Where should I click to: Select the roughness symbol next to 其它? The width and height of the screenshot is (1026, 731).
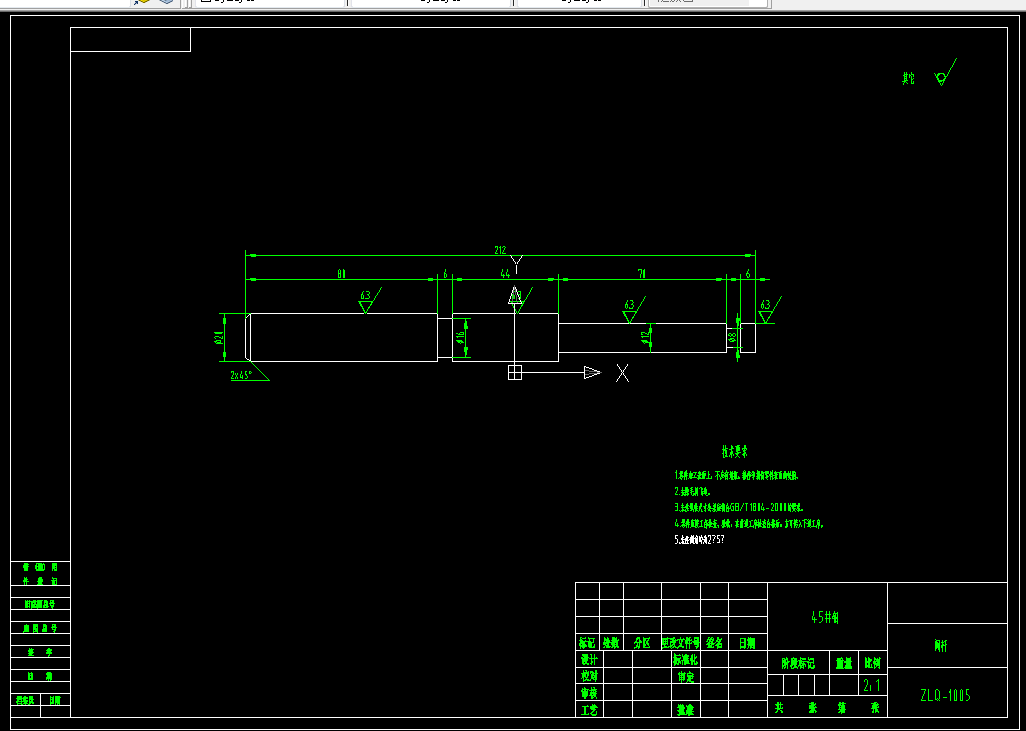[x=946, y=73]
